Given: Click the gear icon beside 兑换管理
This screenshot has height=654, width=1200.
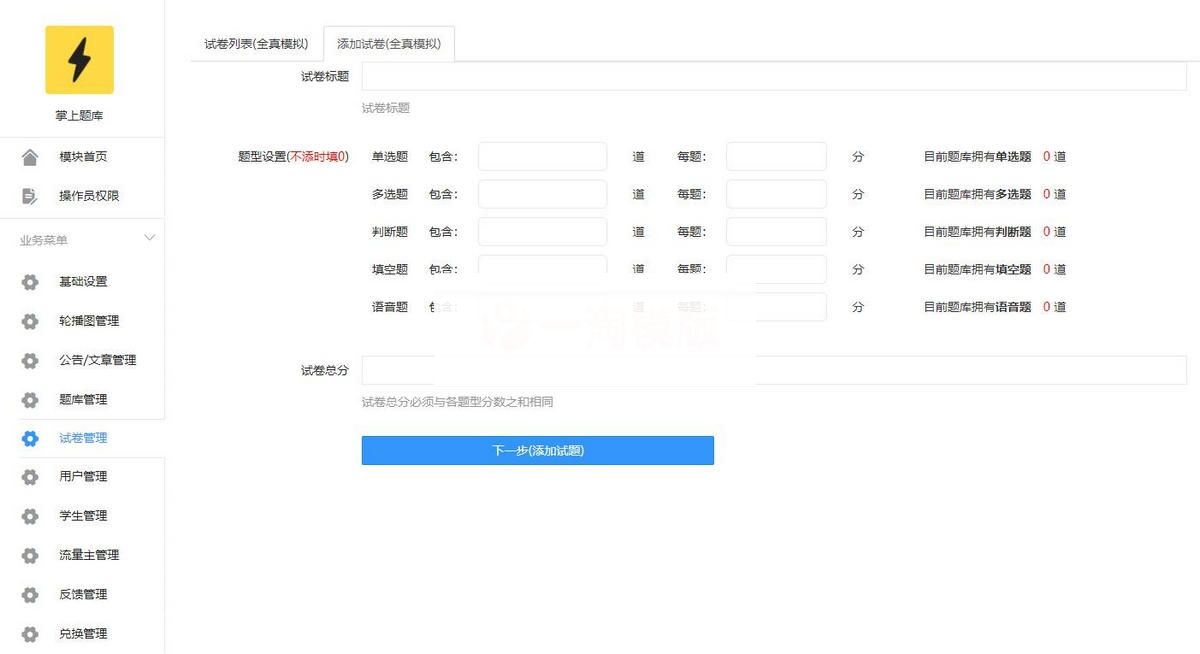Looking at the screenshot, I should 30,633.
